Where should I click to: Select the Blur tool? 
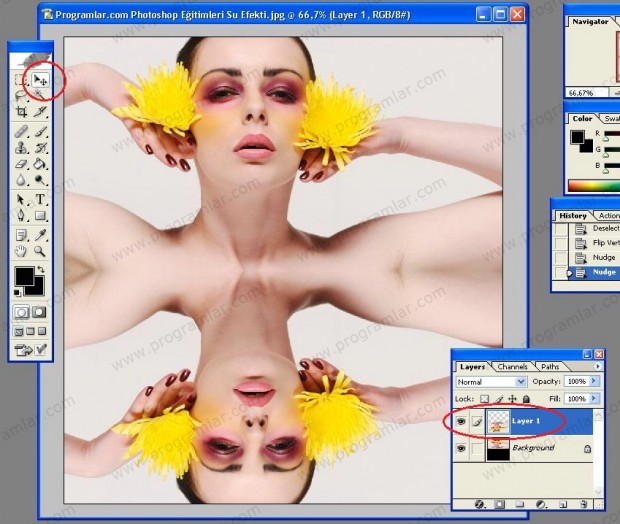(x=21, y=180)
